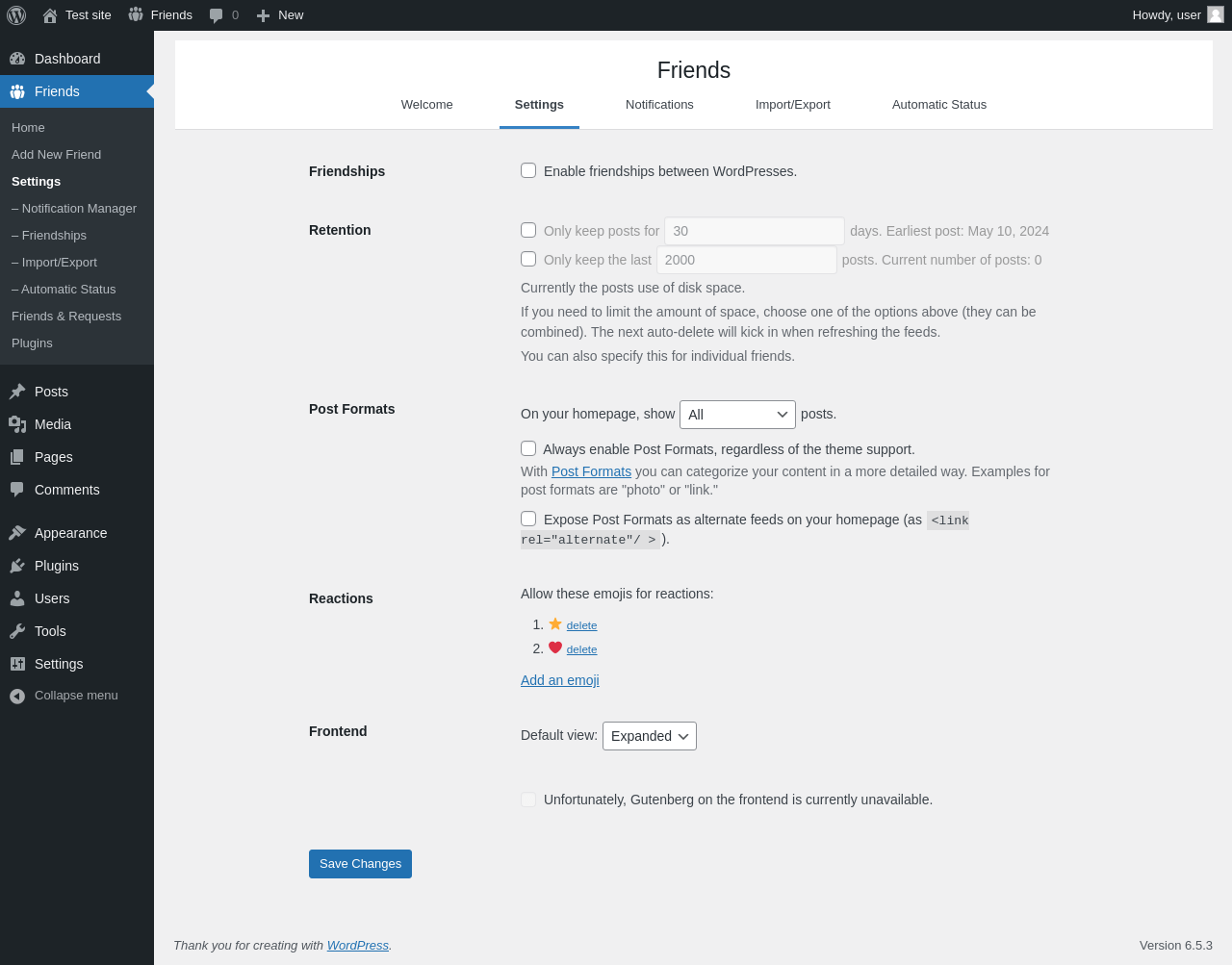
Task: Check Always enable Post Formats
Action: [528, 448]
